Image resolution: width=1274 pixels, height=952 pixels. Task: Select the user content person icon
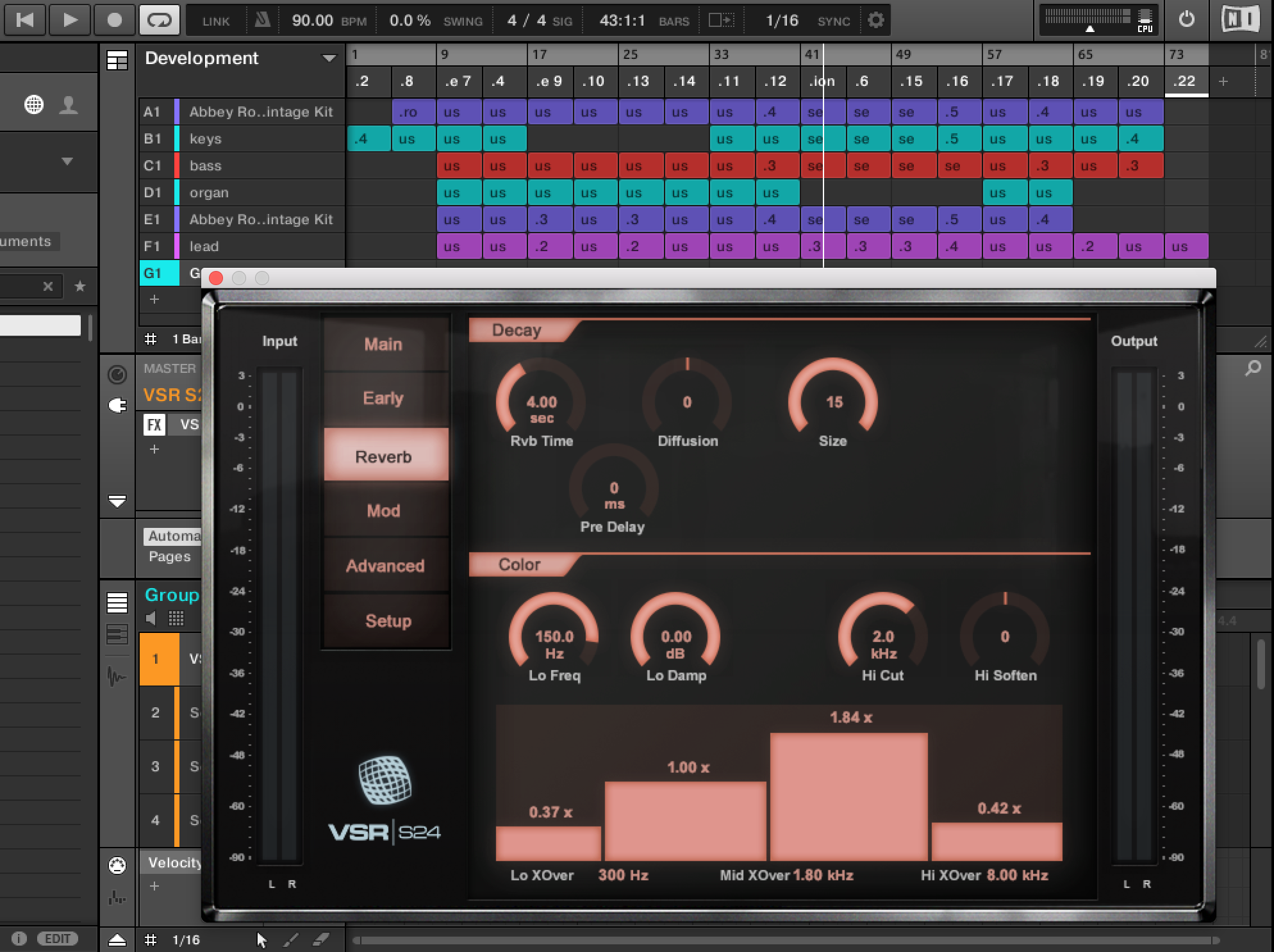point(69,104)
